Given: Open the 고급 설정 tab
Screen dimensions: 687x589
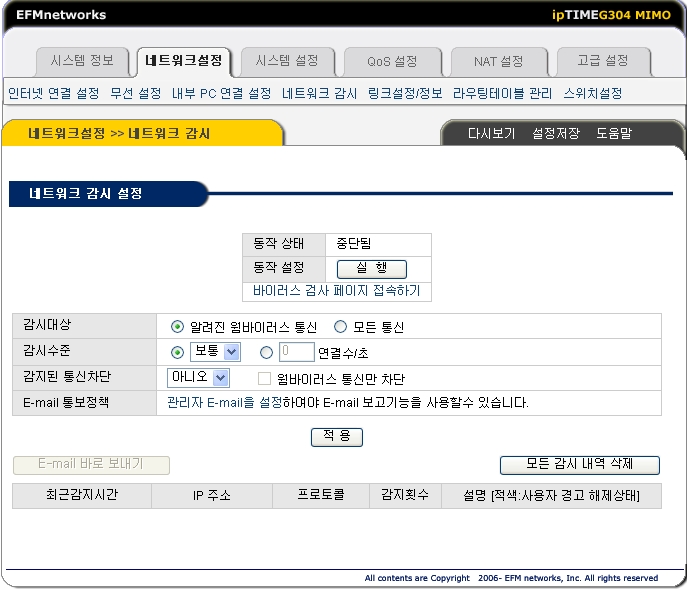Looking at the screenshot, I should click(x=603, y=61).
